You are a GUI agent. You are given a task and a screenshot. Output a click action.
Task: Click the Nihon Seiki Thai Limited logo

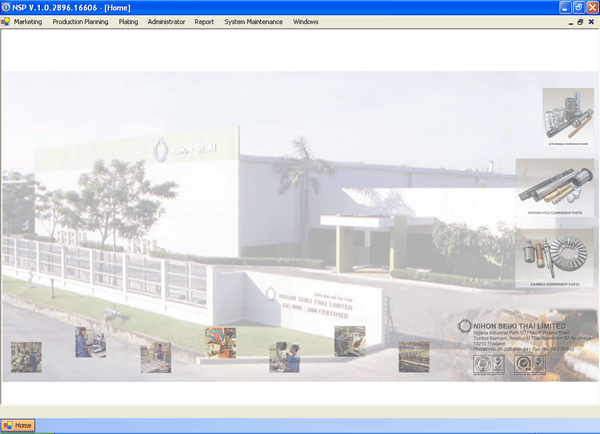pos(464,326)
